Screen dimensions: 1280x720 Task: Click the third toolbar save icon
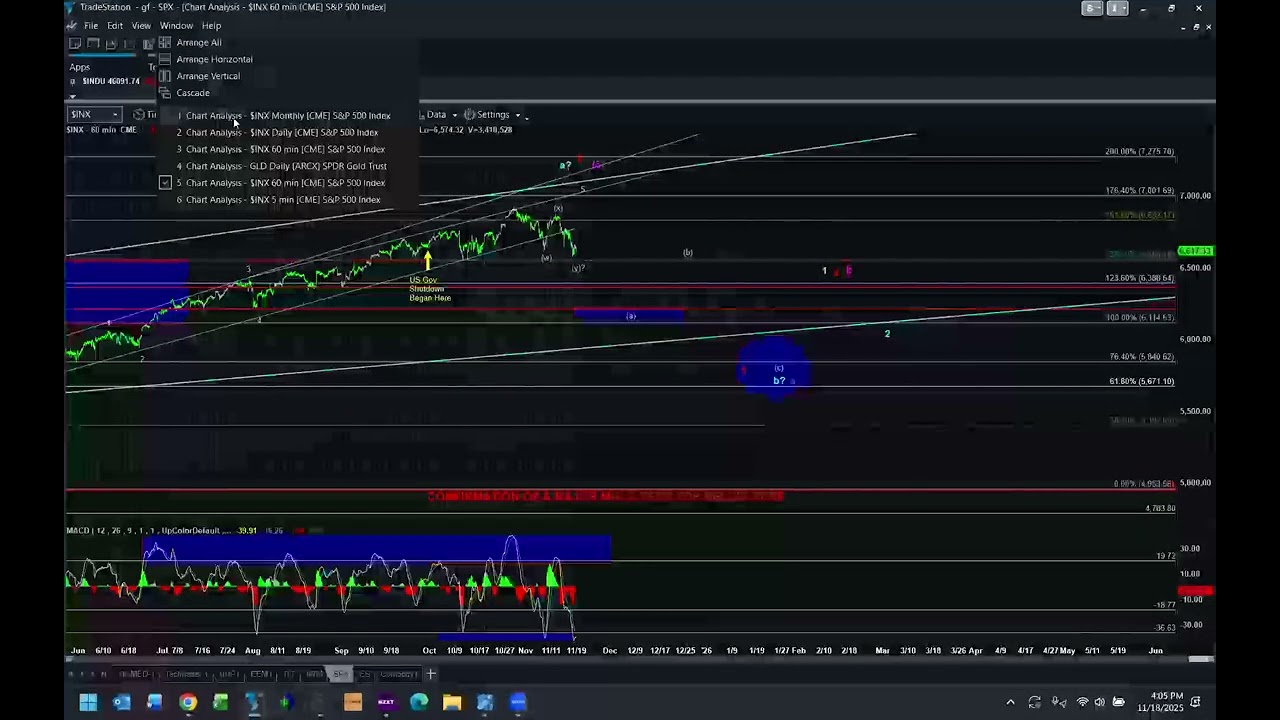[111, 44]
